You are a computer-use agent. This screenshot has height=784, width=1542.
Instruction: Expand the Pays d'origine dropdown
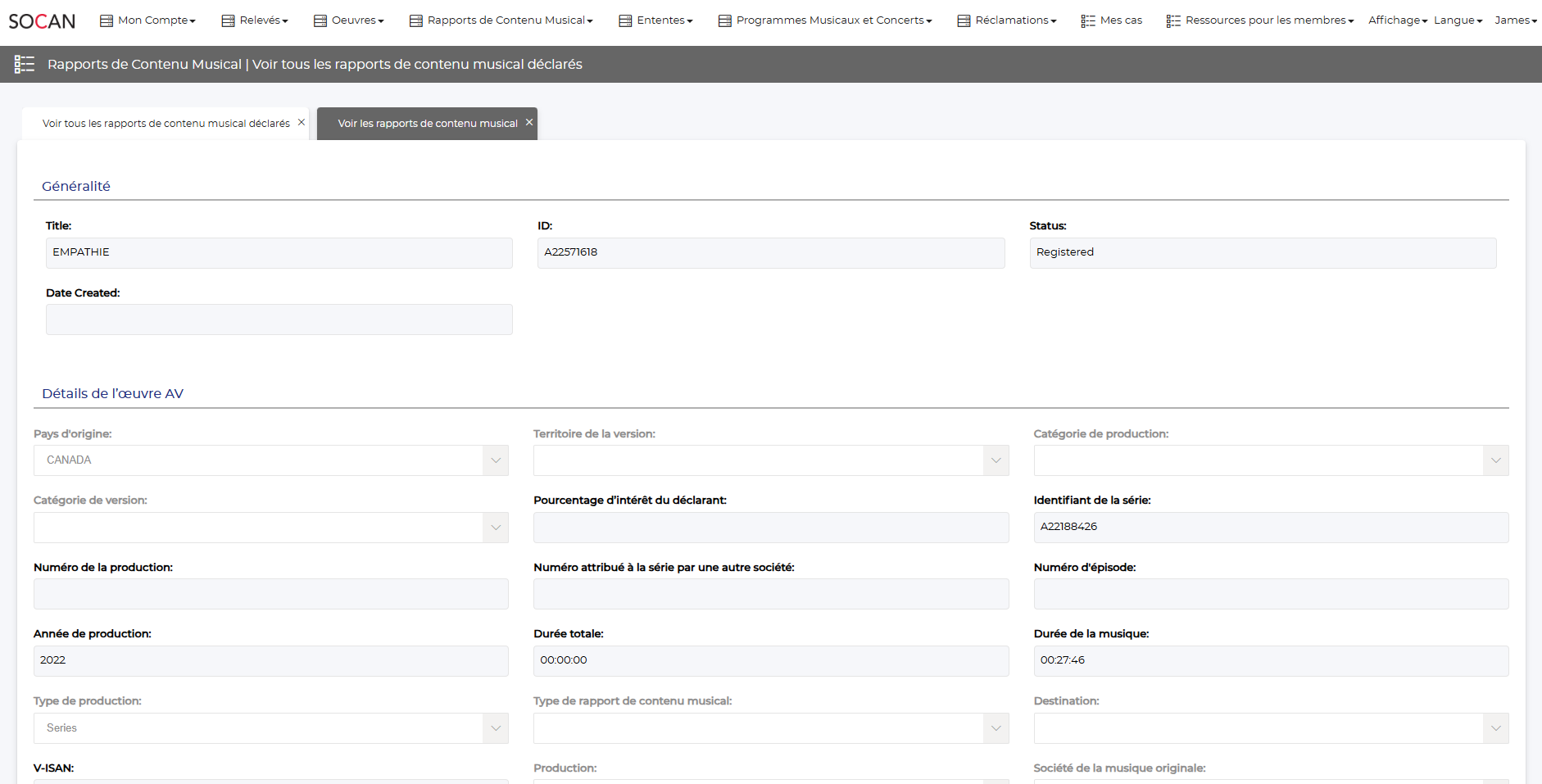coord(496,460)
